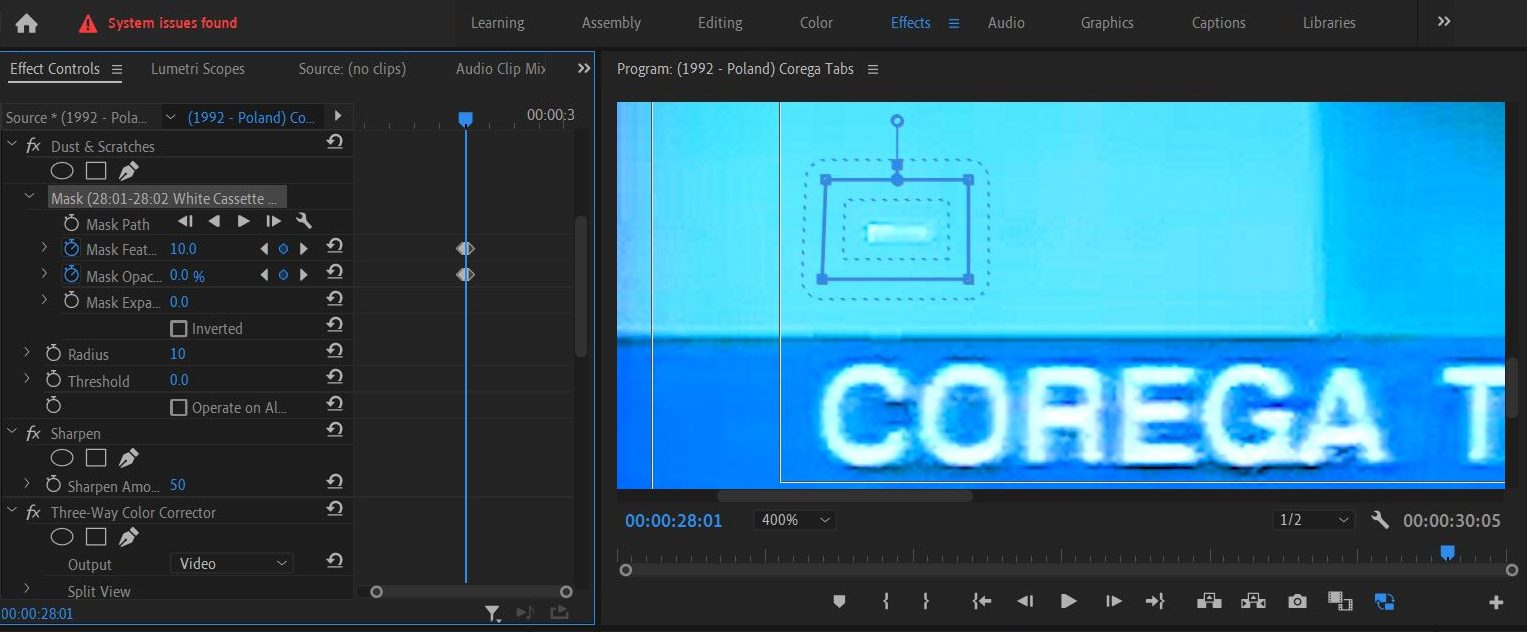Play the program monitor video
Image resolution: width=1527 pixels, height=632 pixels.
(x=1068, y=601)
